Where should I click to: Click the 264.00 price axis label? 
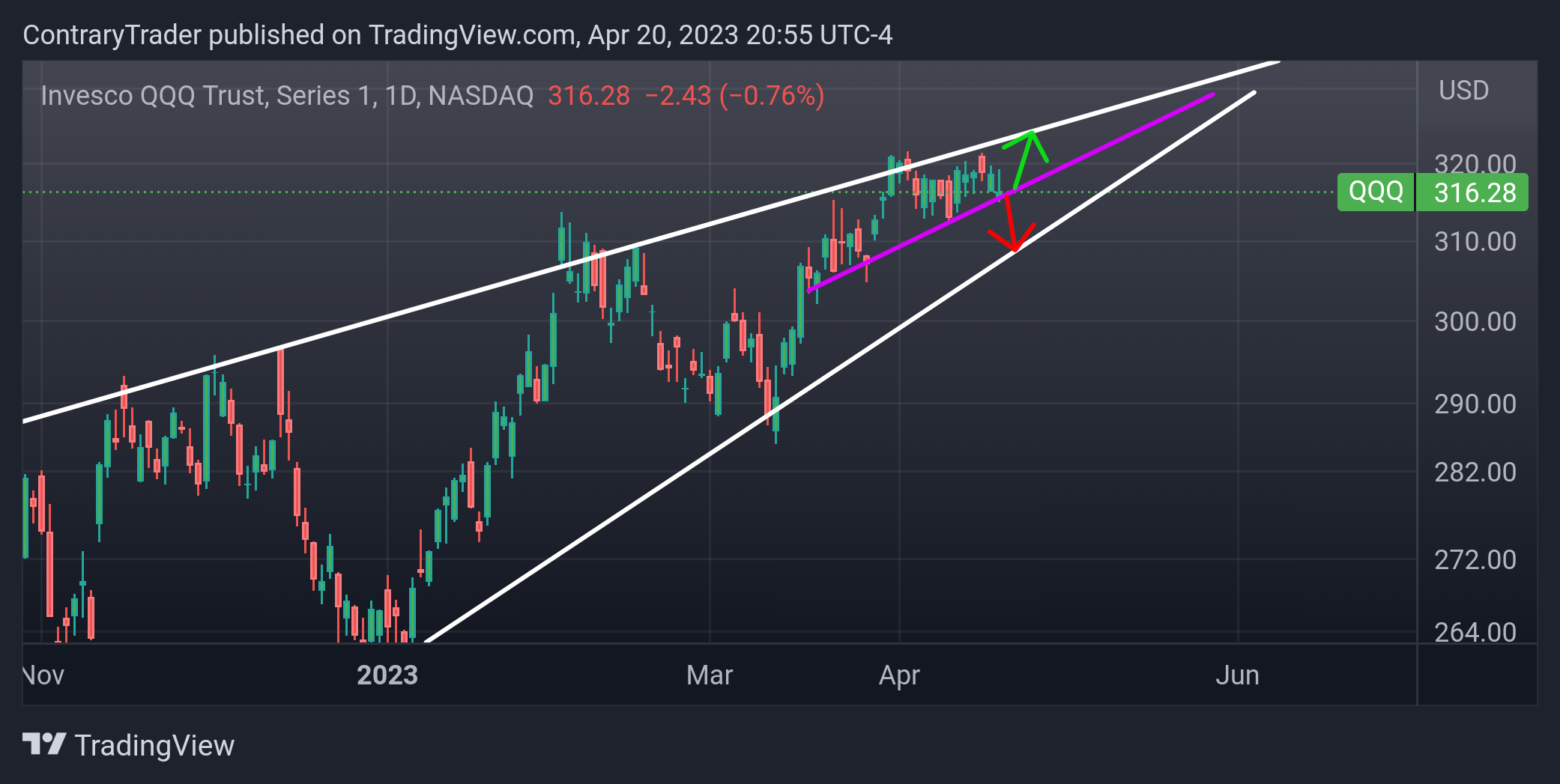click(1475, 632)
